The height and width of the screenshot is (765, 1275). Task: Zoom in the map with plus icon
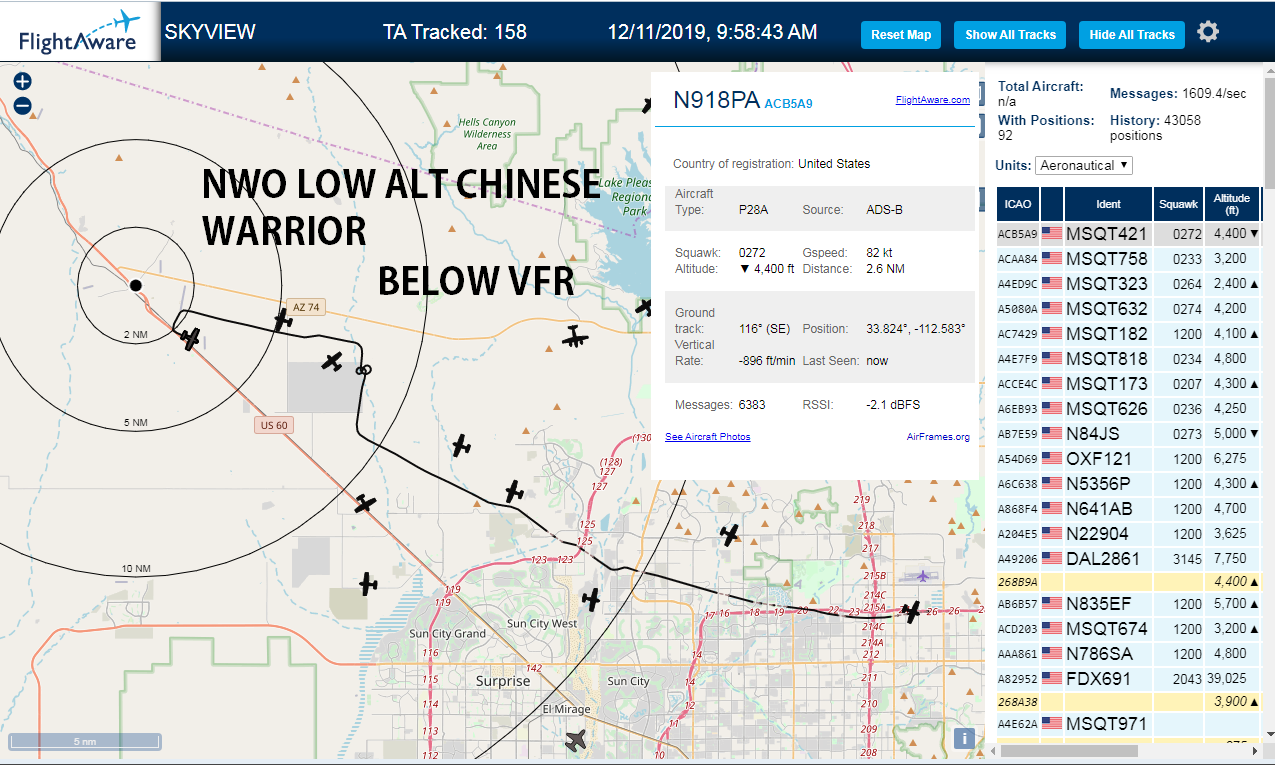[23, 82]
